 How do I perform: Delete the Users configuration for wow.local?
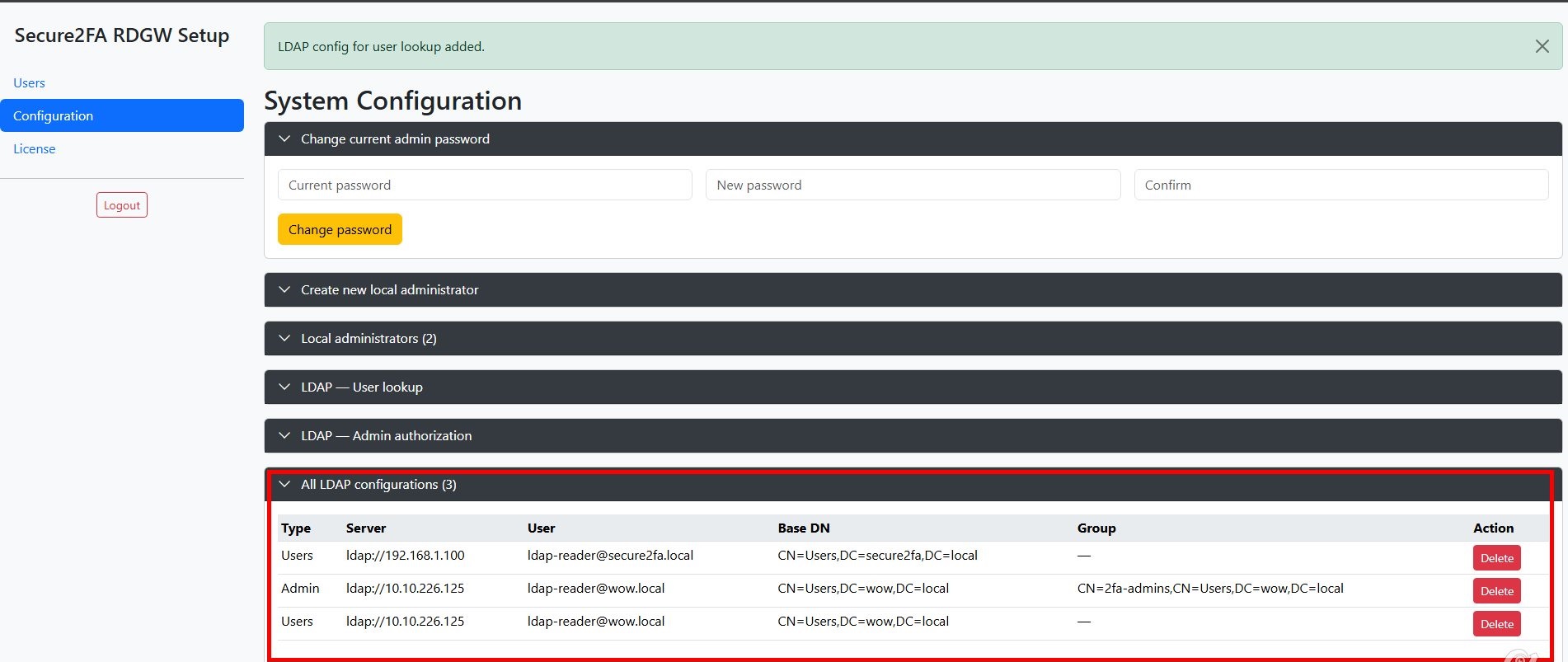pos(1496,624)
